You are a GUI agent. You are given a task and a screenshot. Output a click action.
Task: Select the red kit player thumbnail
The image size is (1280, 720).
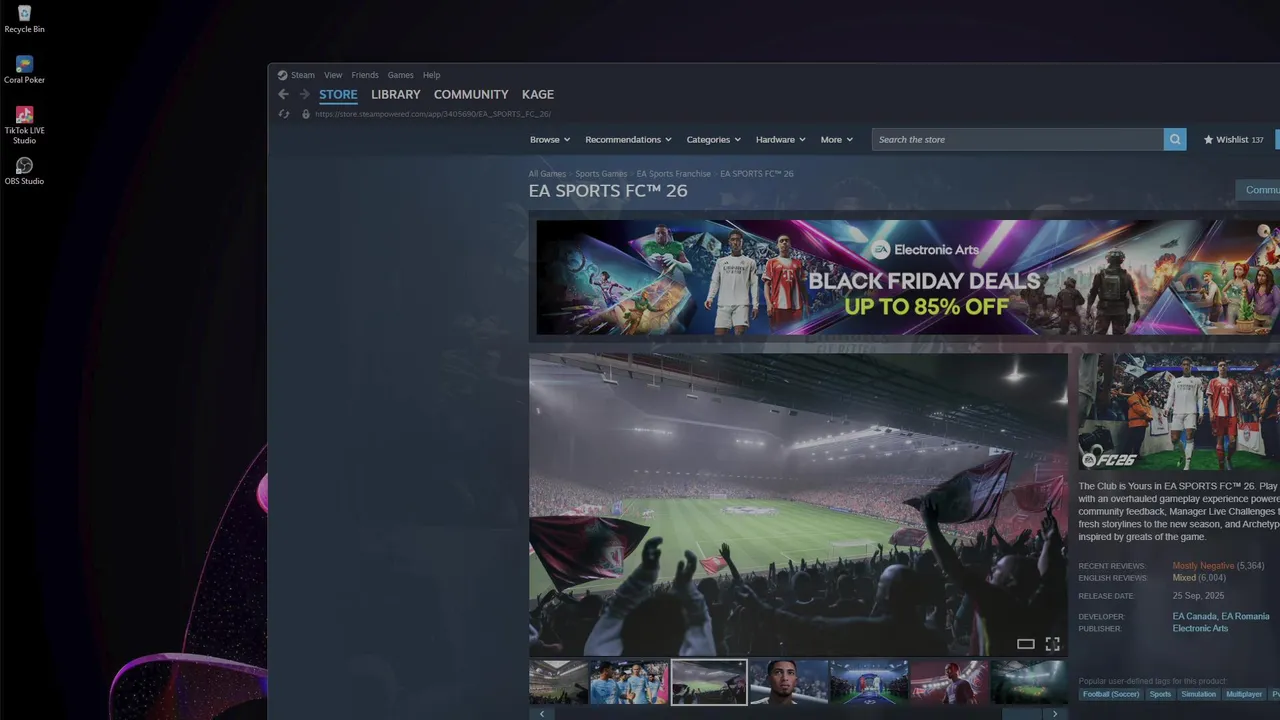[x=949, y=682]
